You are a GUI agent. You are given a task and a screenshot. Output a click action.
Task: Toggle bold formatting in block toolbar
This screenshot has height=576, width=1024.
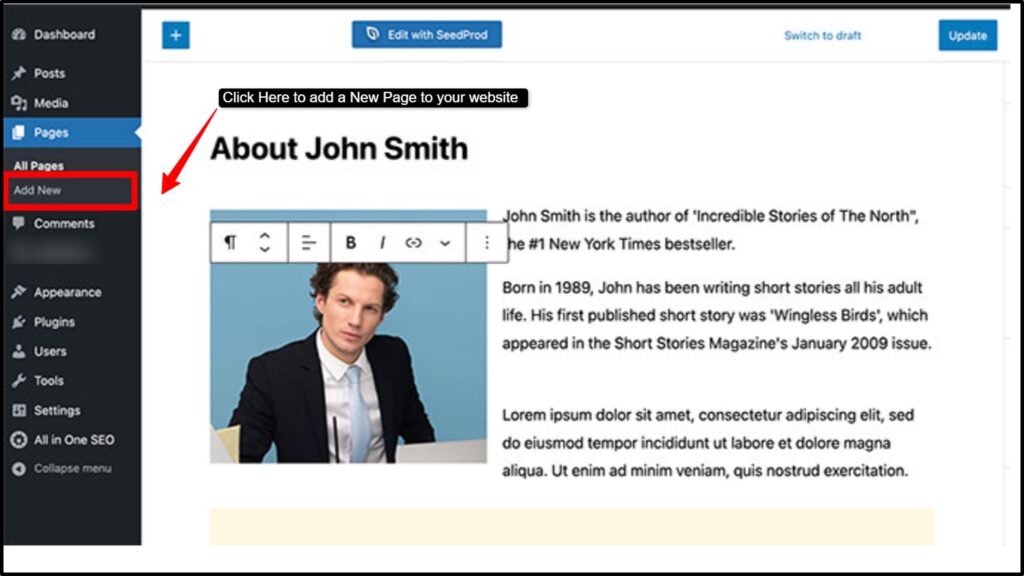[x=351, y=243]
